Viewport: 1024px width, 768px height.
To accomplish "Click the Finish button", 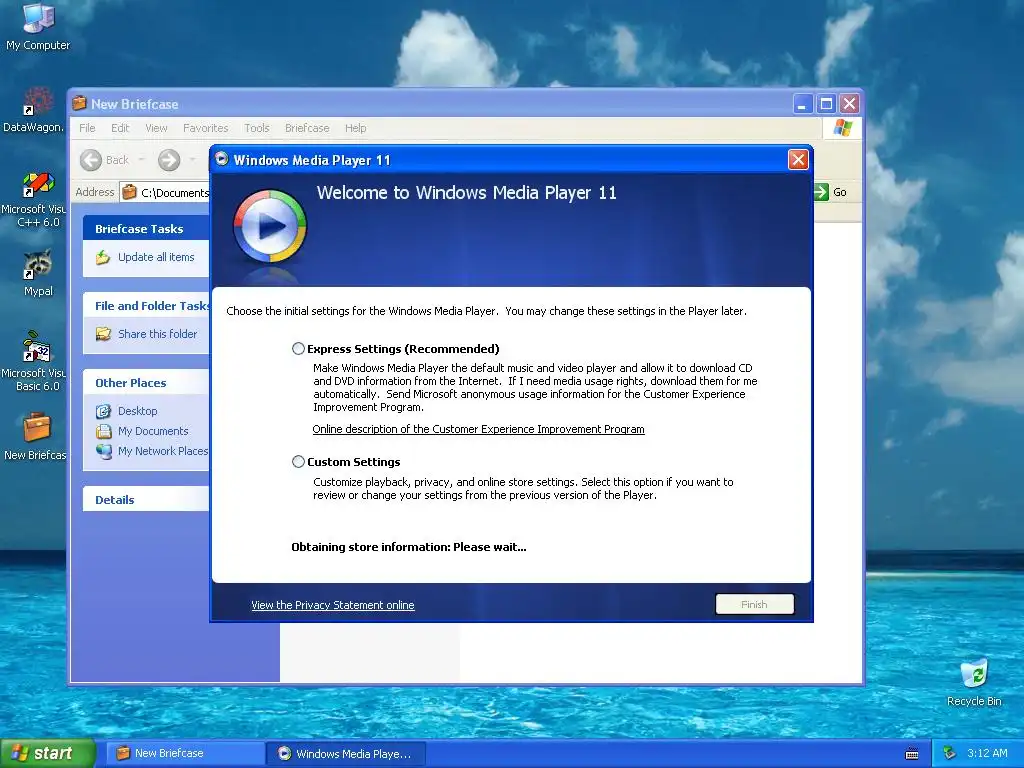I will (754, 605).
